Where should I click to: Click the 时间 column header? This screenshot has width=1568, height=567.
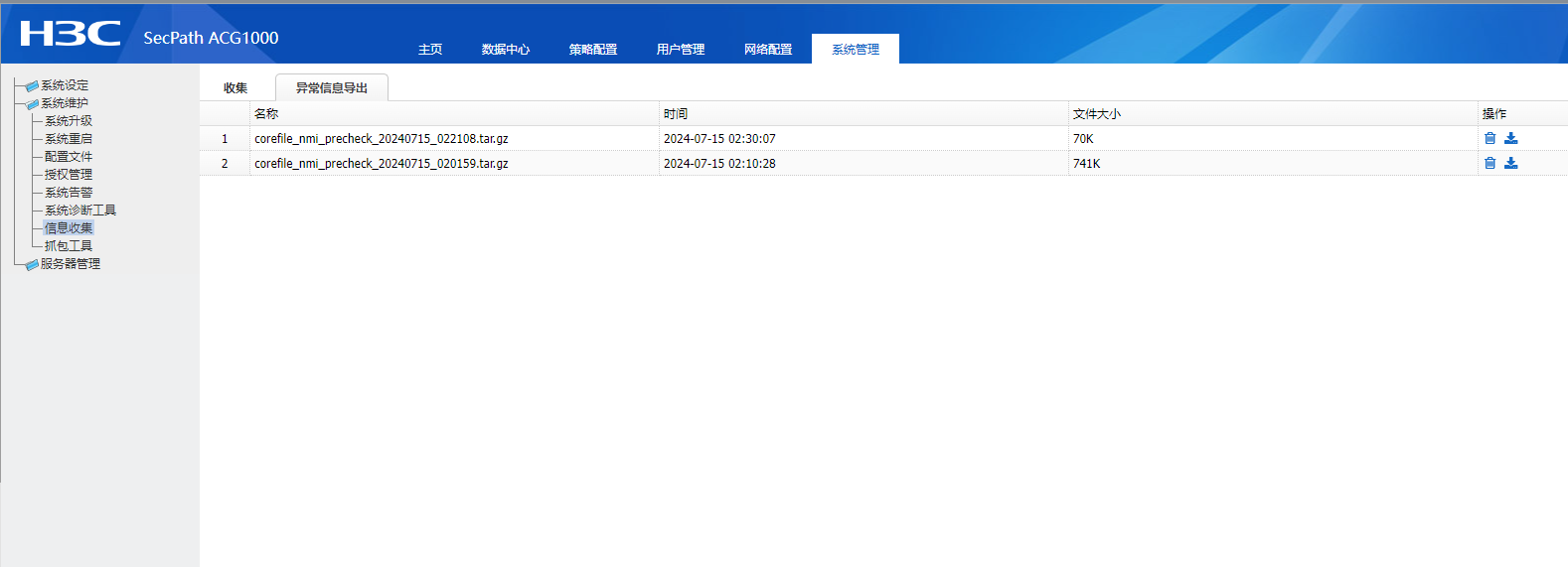[x=863, y=114]
